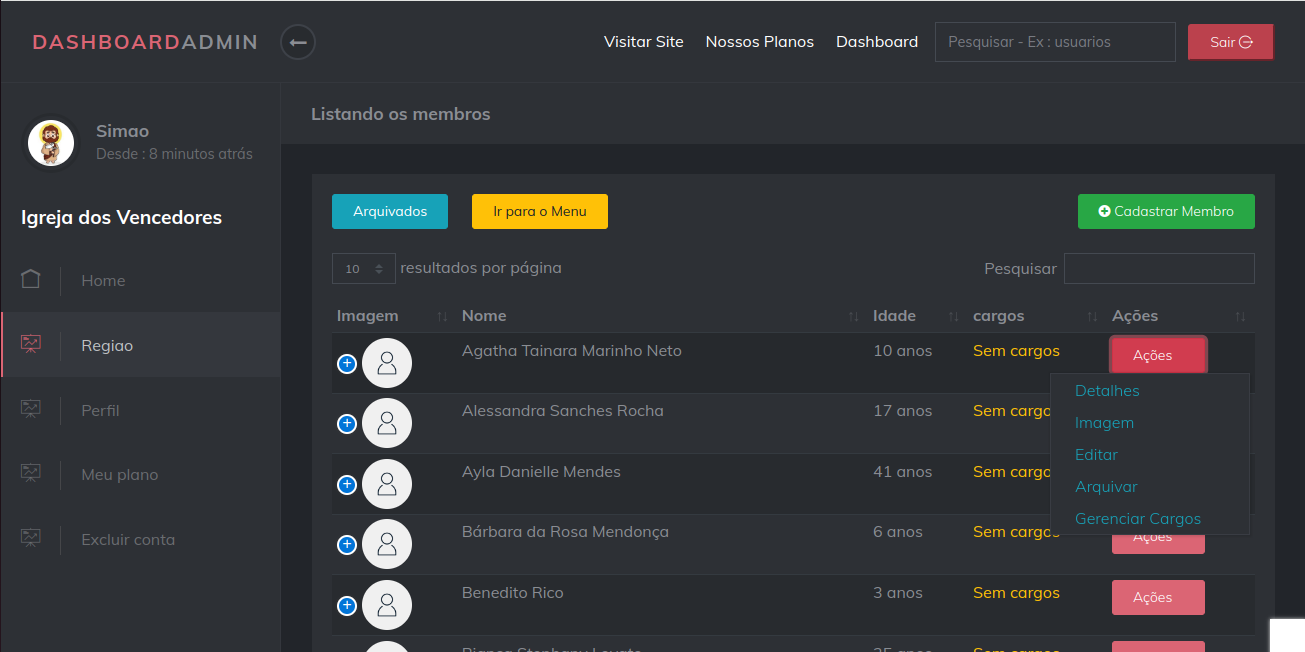
Task: Click the Meu plano sidebar icon
Action: [x=31, y=474]
